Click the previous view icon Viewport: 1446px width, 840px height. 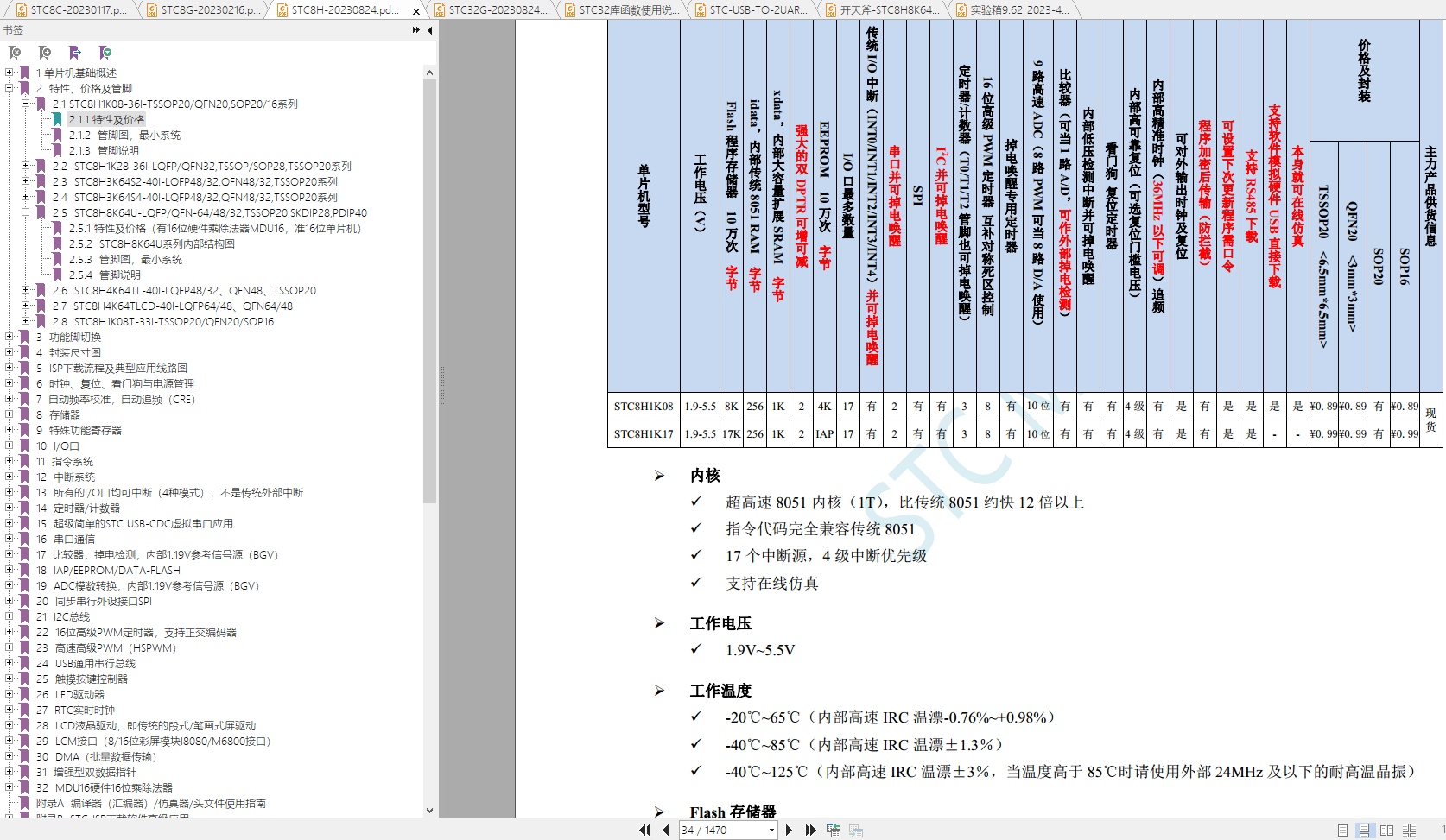pos(834,830)
